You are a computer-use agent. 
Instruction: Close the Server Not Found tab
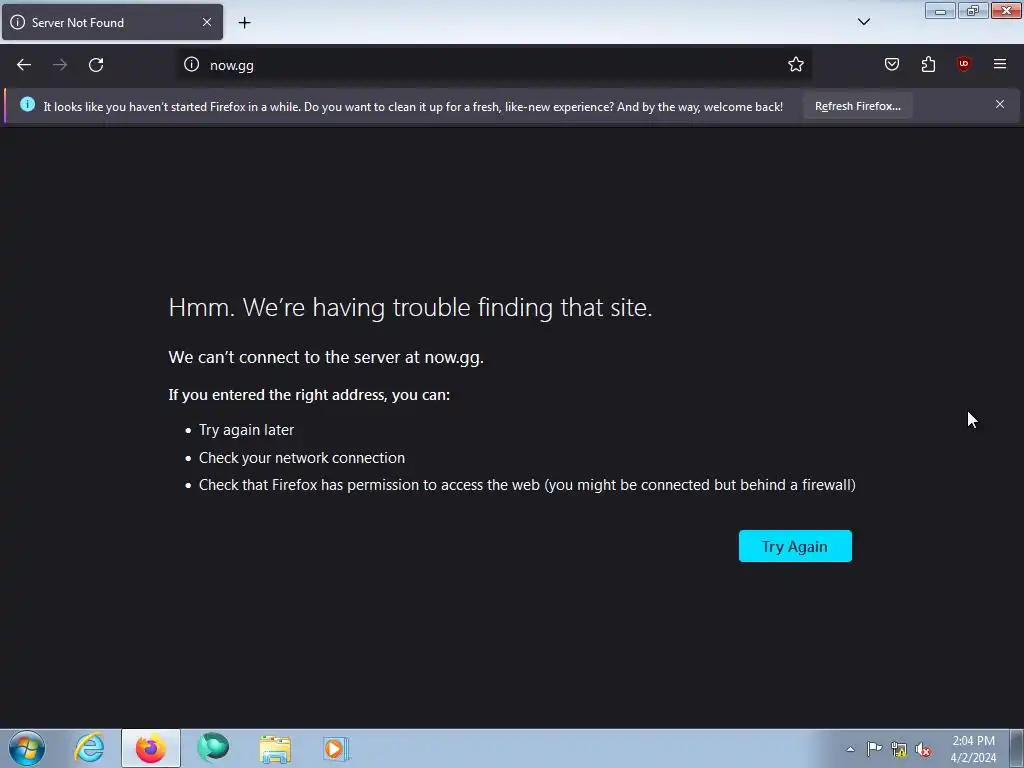tap(207, 22)
